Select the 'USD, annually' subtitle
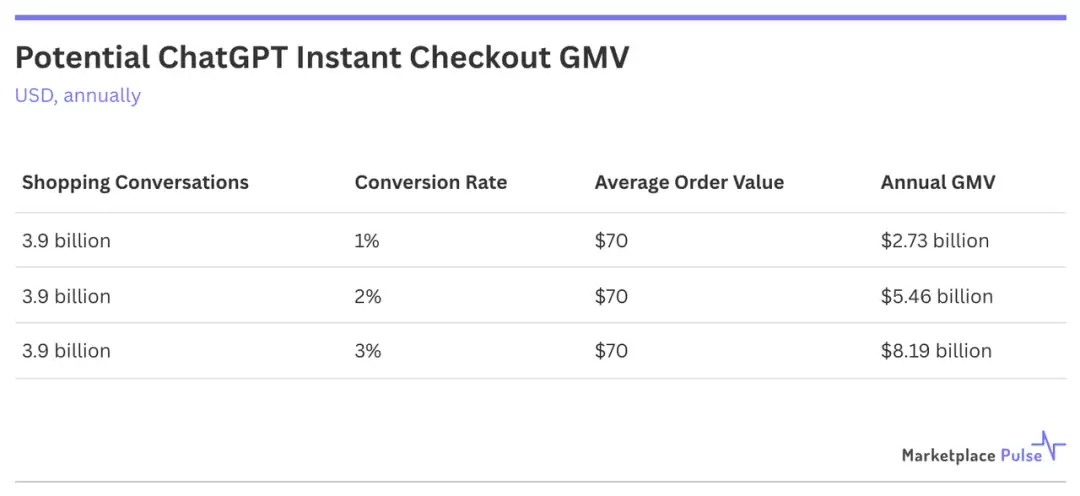This screenshot has height=496, width=1080. click(x=78, y=96)
